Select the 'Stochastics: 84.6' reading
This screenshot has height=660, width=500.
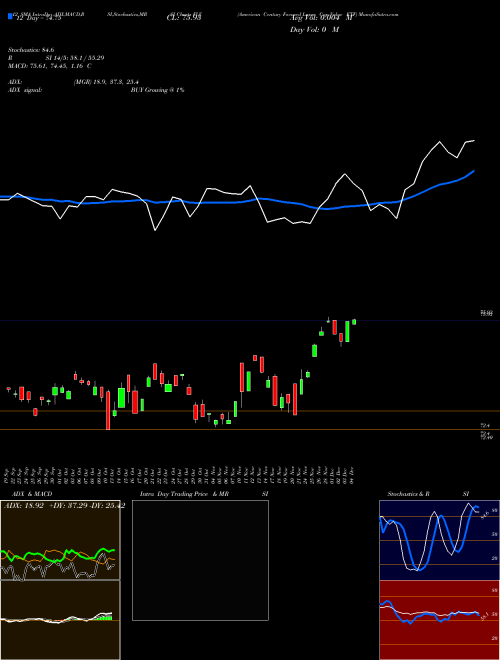pos(31,50)
